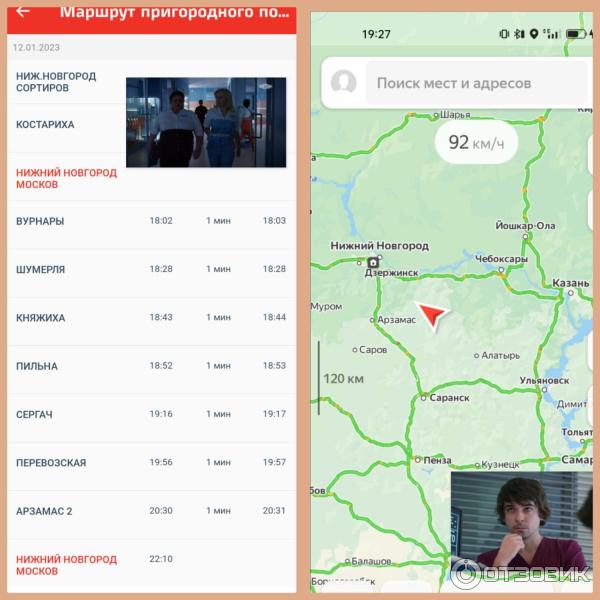Tap the video thumbnail with two people walking
Viewport: 600px width, 600px height.
(x=206, y=122)
